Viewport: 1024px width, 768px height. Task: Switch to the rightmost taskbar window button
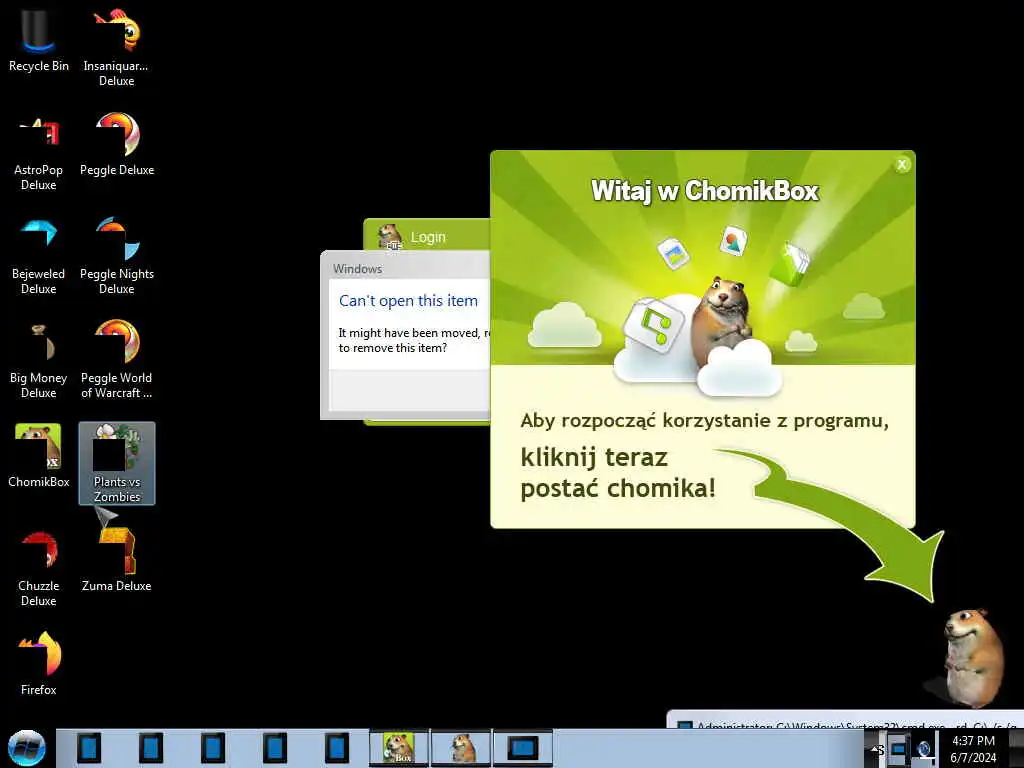point(522,748)
